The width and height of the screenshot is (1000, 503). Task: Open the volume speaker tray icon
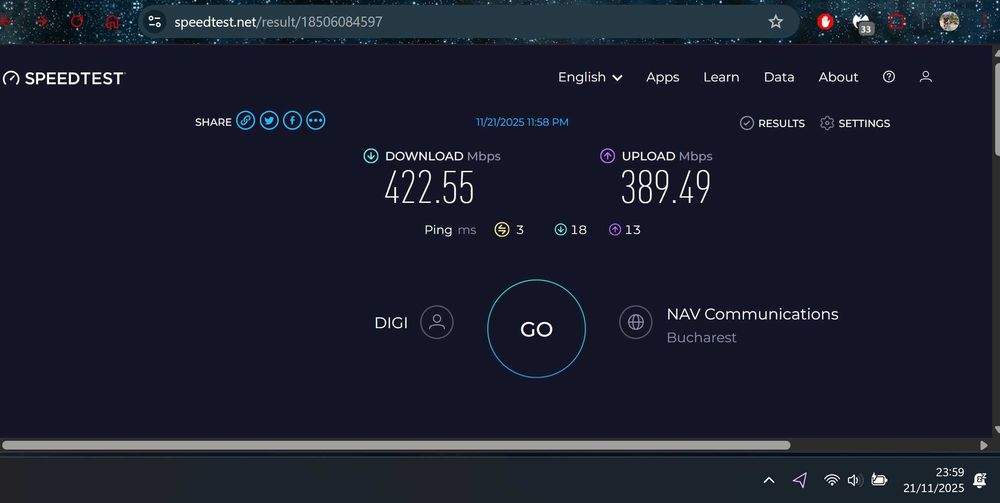tap(855, 480)
